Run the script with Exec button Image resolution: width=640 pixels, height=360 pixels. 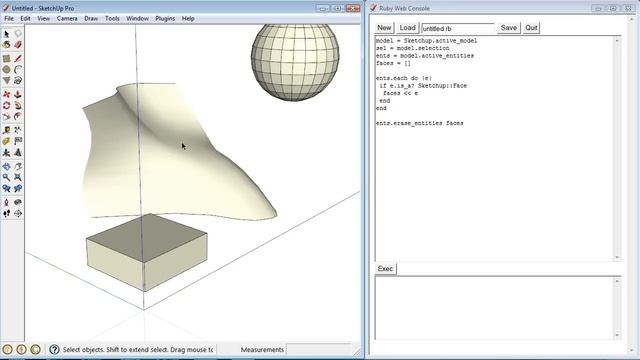385,269
